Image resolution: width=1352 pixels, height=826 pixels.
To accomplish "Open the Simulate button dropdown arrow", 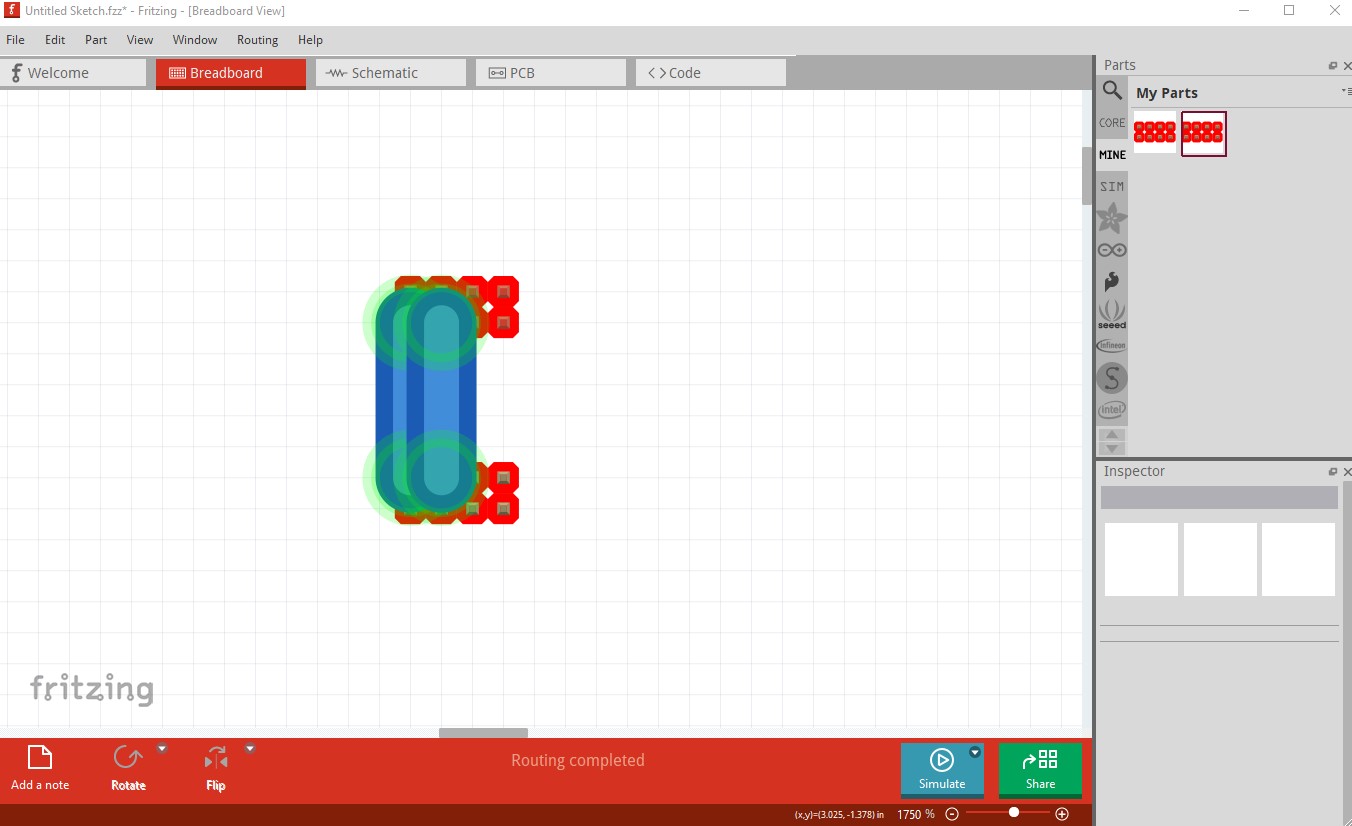I will tap(975, 752).
